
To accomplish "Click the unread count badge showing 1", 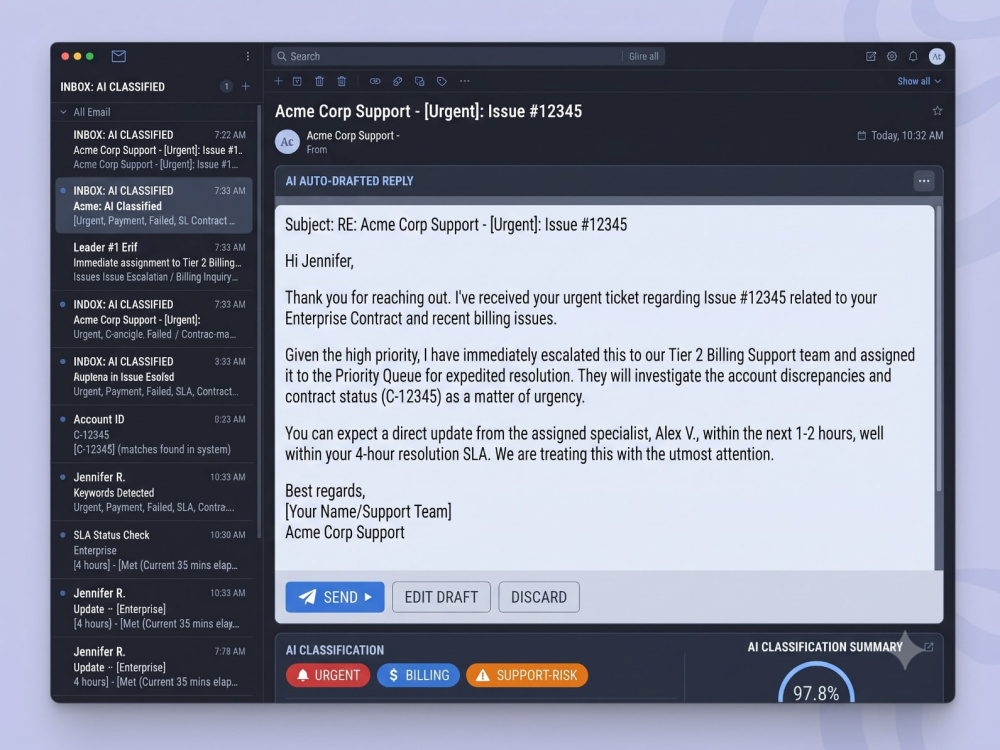I will pyautogui.click(x=226, y=86).
